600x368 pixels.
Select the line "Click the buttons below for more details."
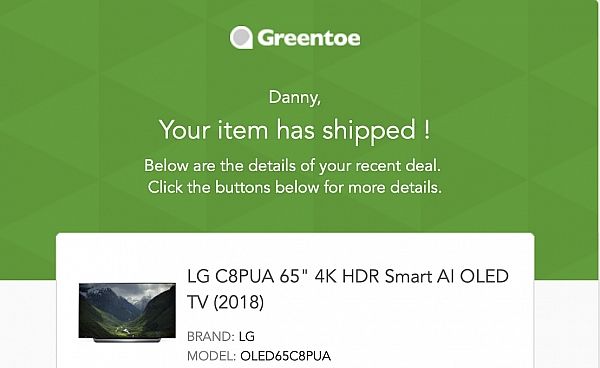295,187
